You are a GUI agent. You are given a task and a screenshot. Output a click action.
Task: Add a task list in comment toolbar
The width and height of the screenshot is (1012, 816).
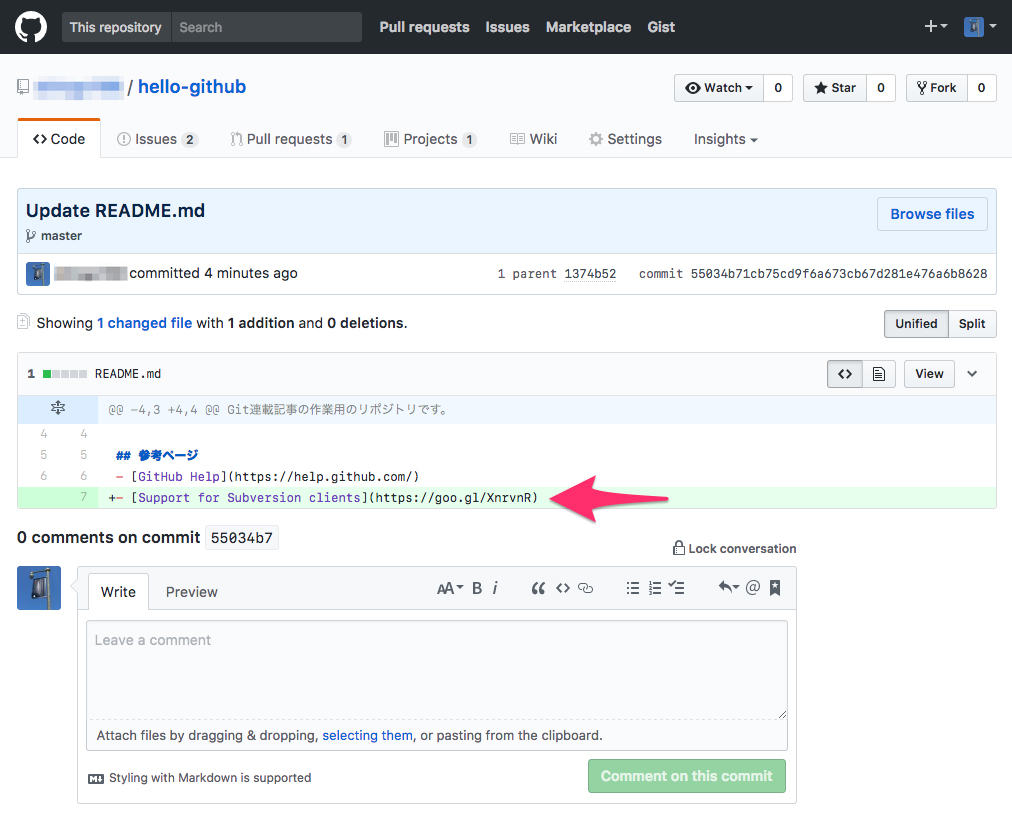[677, 588]
